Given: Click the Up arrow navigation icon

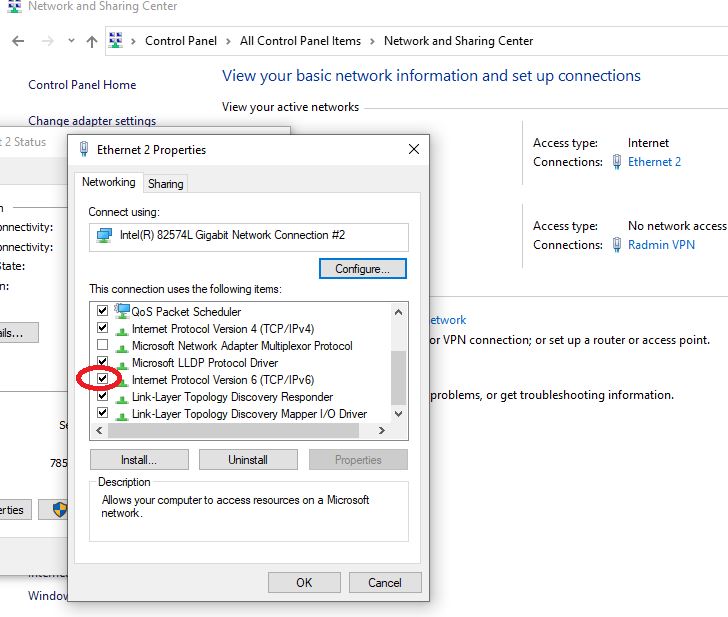Looking at the screenshot, I should tap(92, 41).
